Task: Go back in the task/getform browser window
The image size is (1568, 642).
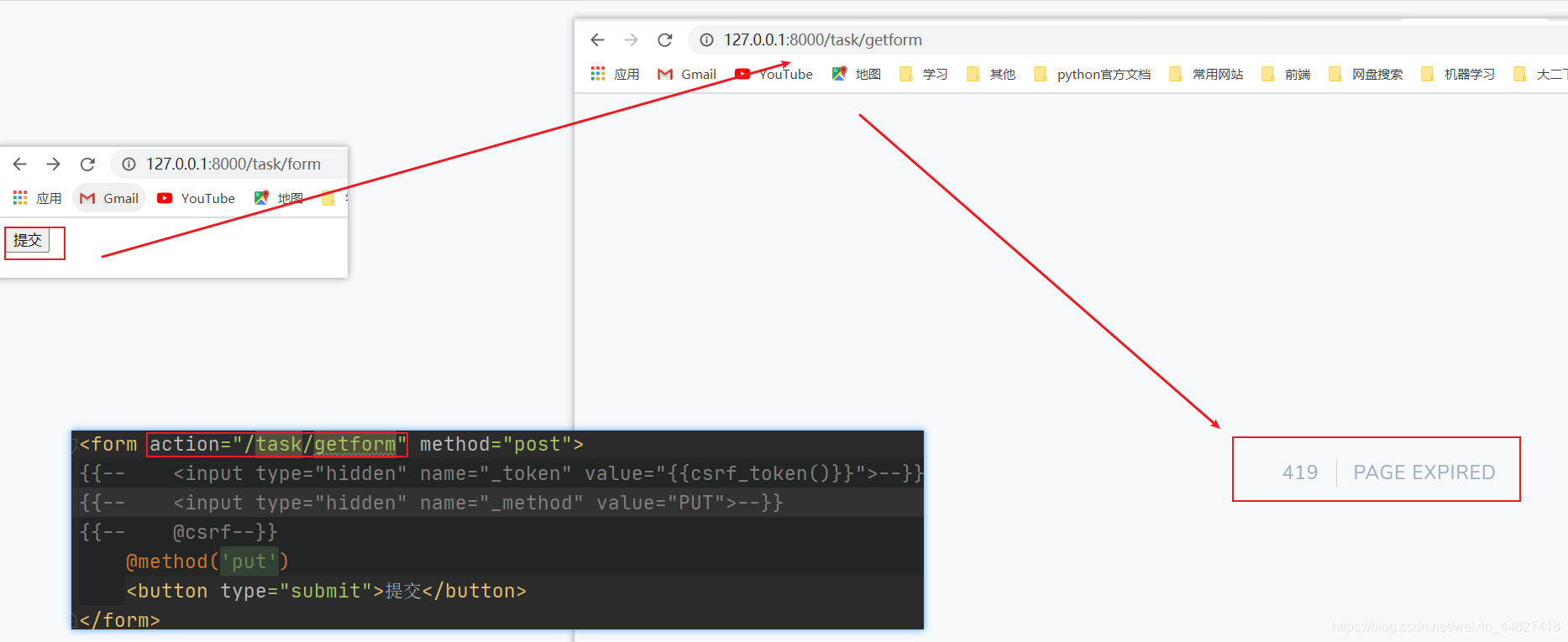Action: (597, 39)
